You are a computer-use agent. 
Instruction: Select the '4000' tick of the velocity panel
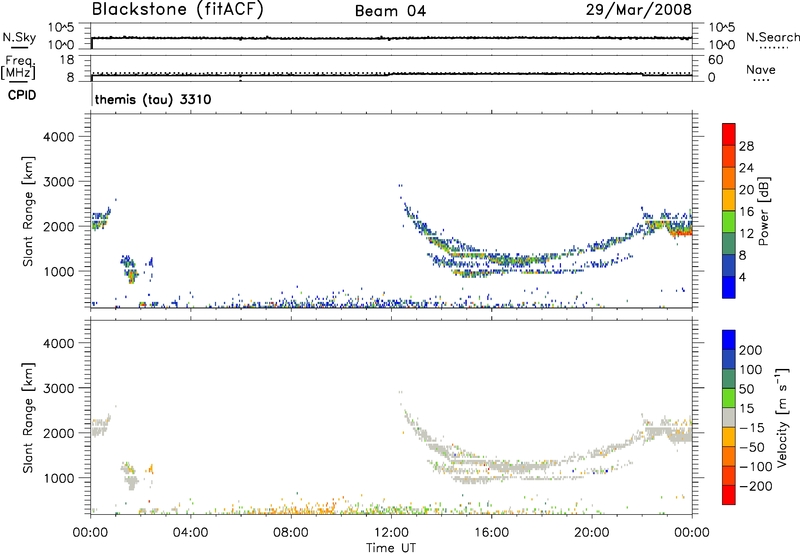(59, 343)
